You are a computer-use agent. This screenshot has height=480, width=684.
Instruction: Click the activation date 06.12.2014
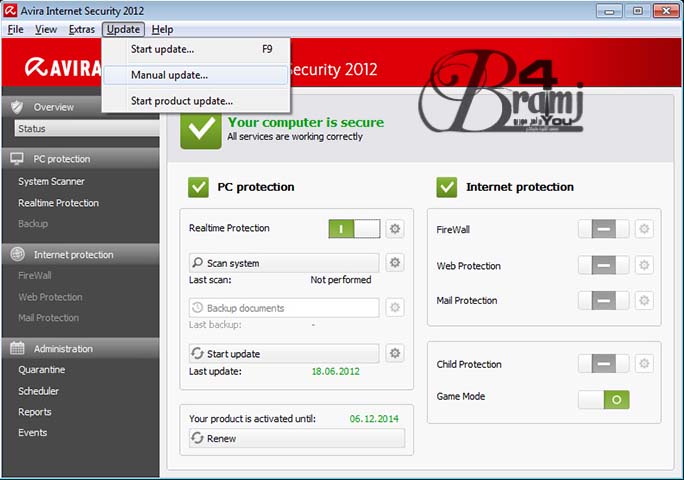click(x=374, y=418)
